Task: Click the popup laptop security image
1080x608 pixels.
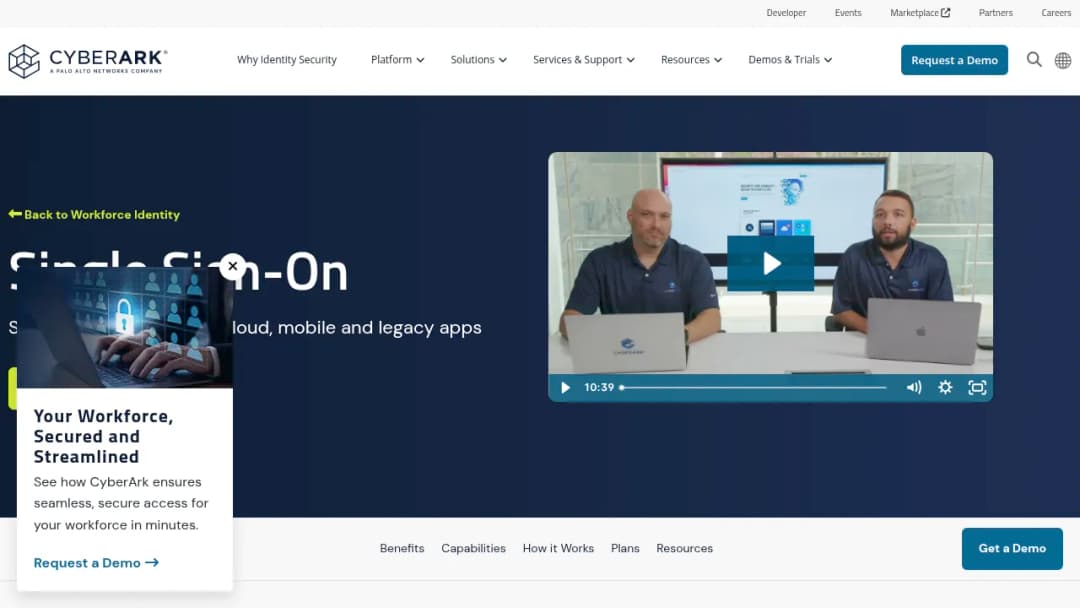Action: click(x=125, y=327)
